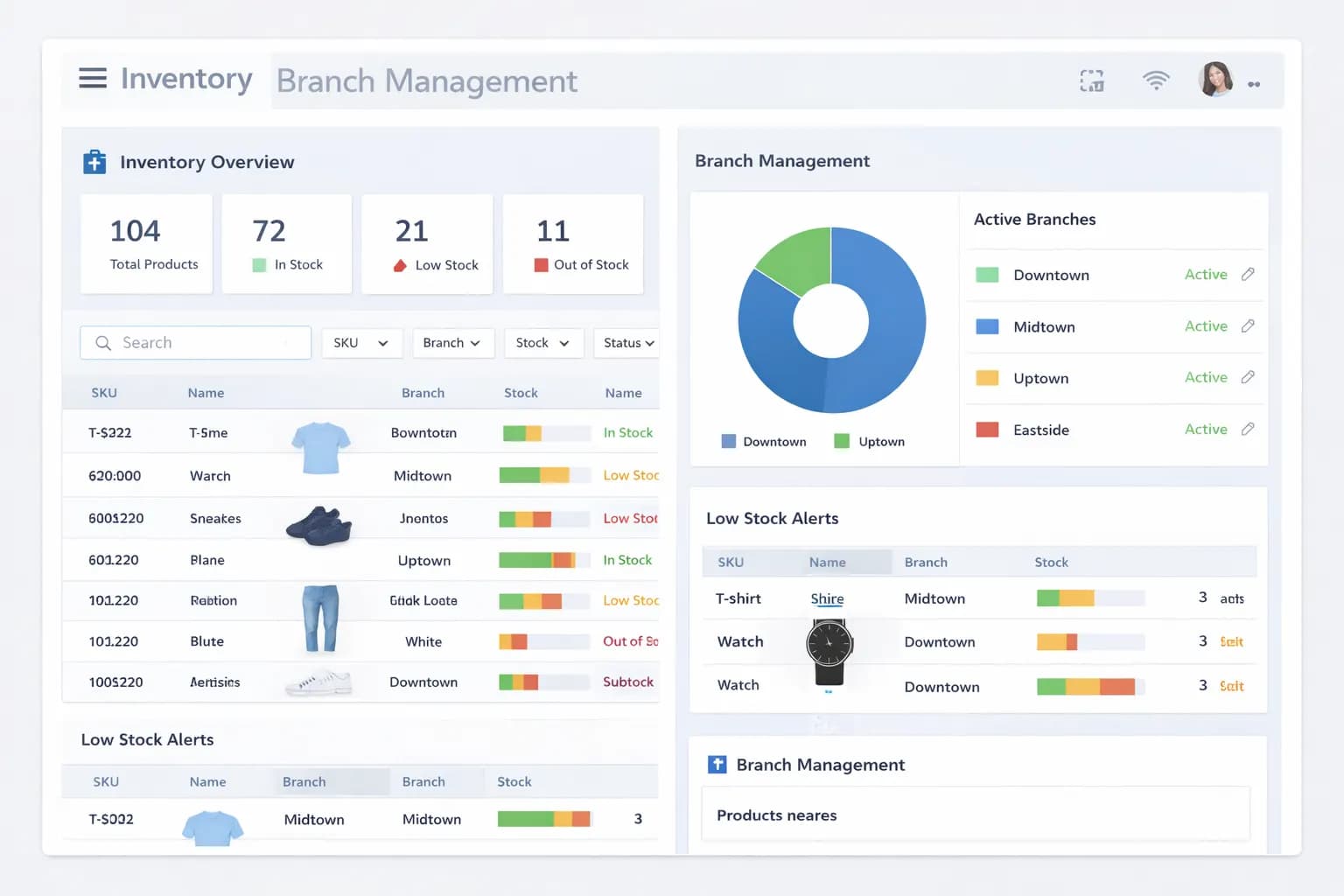The width and height of the screenshot is (1344, 896).
Task: Open the QR scan icon in header
Action: (1091, 80)
